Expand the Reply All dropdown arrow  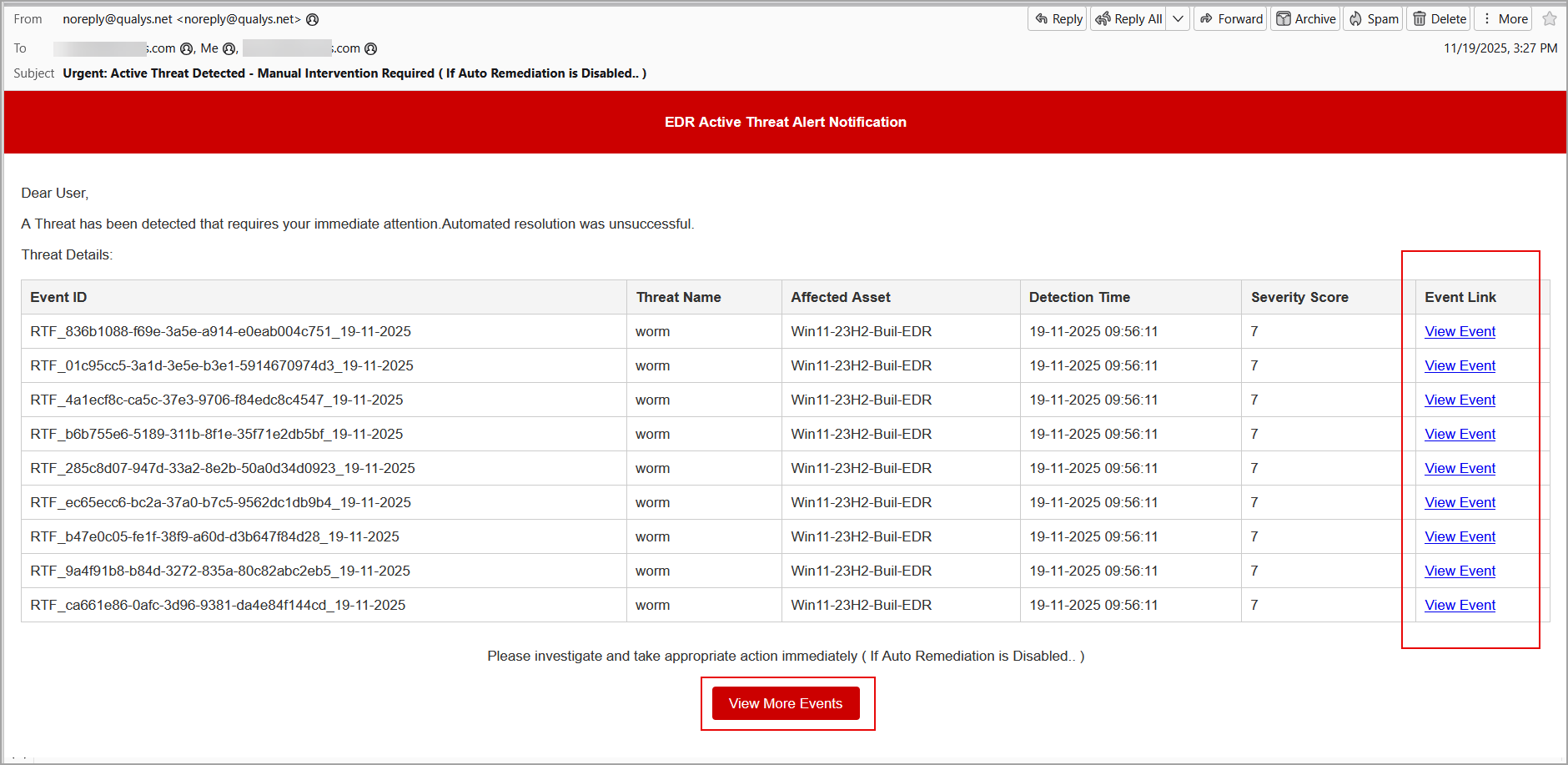point(1178,19)
